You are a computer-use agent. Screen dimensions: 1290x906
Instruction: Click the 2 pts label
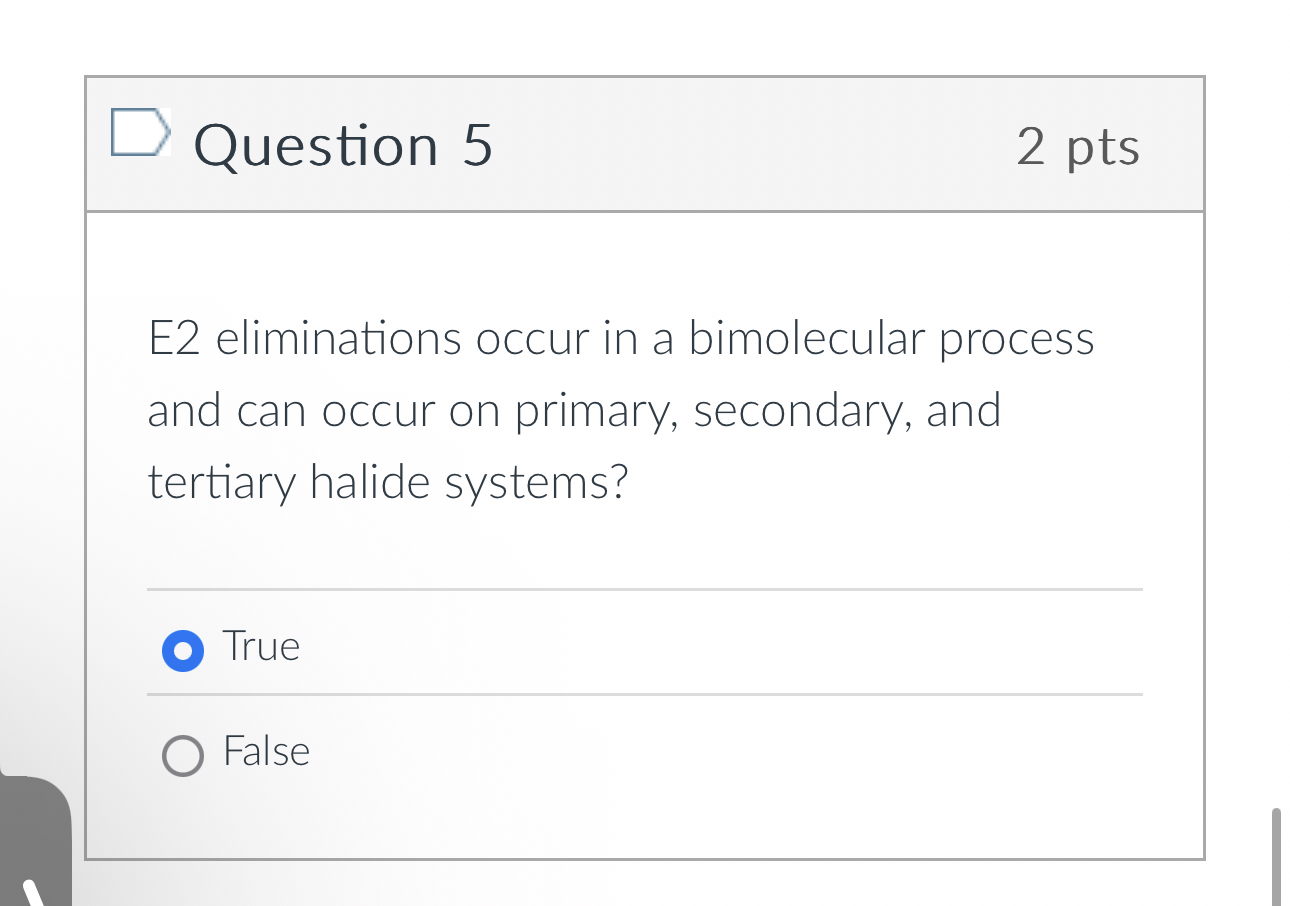tap(1078, 146)
